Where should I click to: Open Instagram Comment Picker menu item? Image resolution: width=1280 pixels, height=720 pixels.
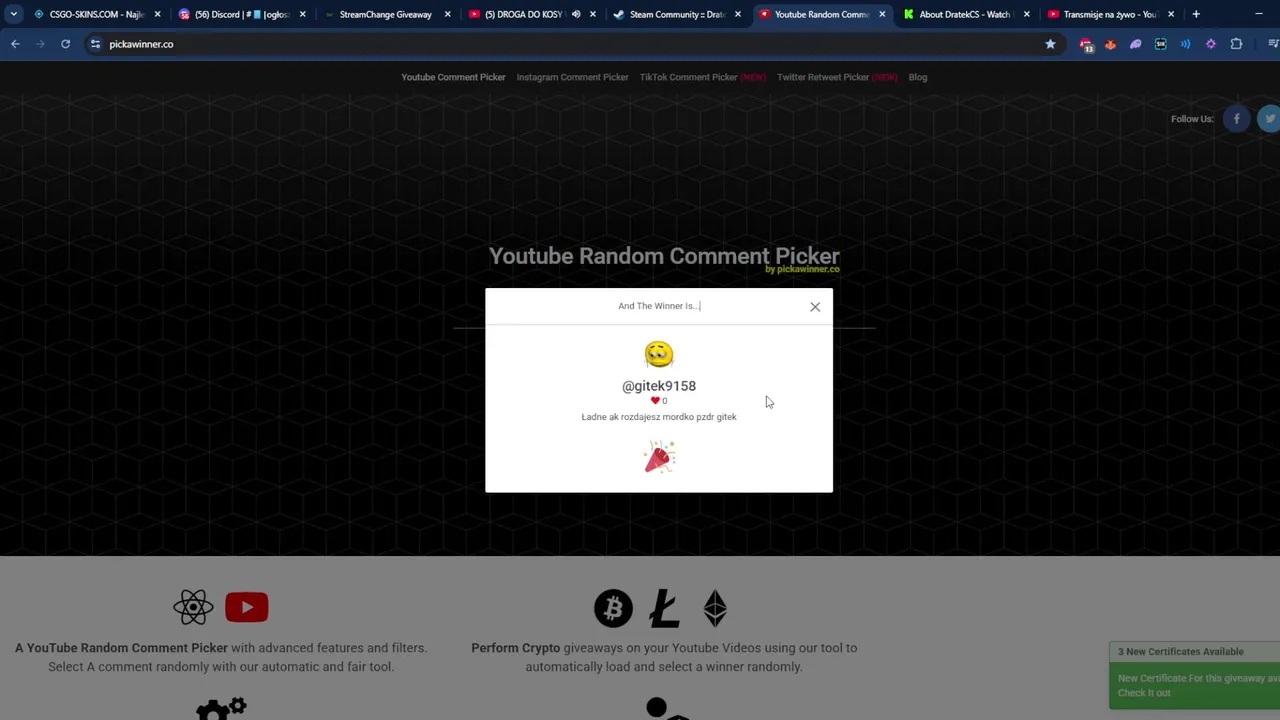[572, 77]
